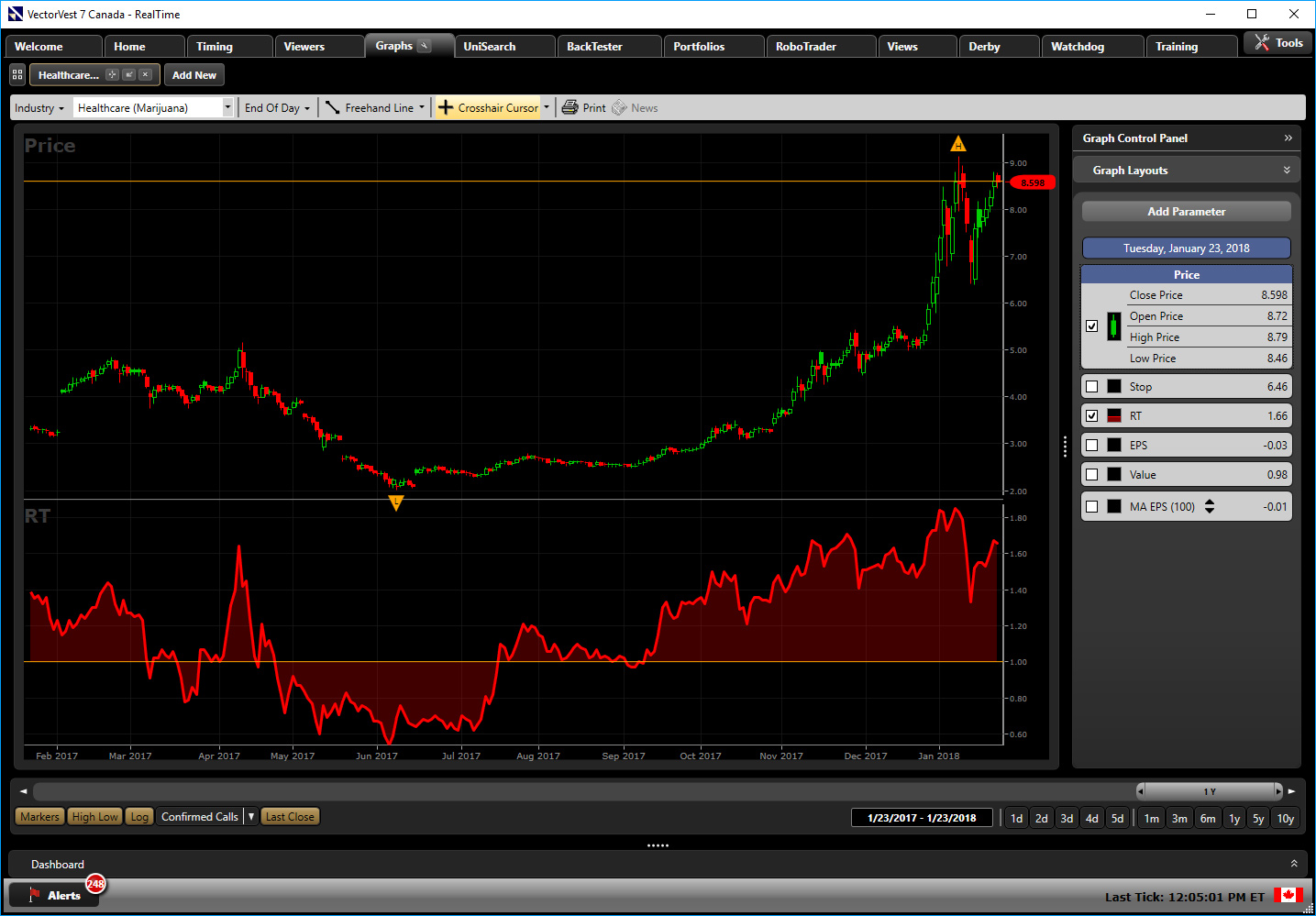The image size is (1316, 916).
Task: Uncheck the RT parameter checkbox
Action: 1091,416
